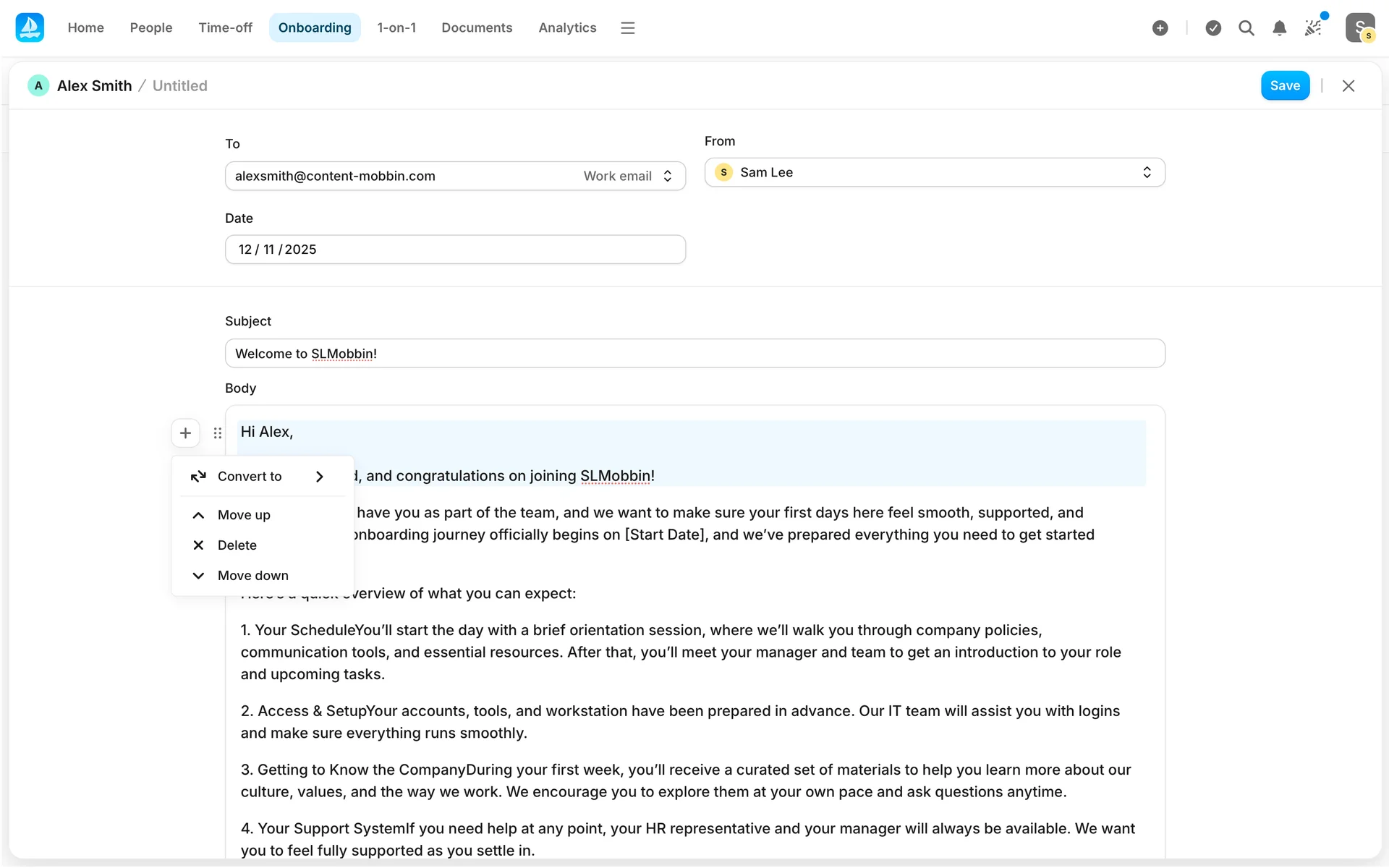Click the Save button

coord(1284,85)
